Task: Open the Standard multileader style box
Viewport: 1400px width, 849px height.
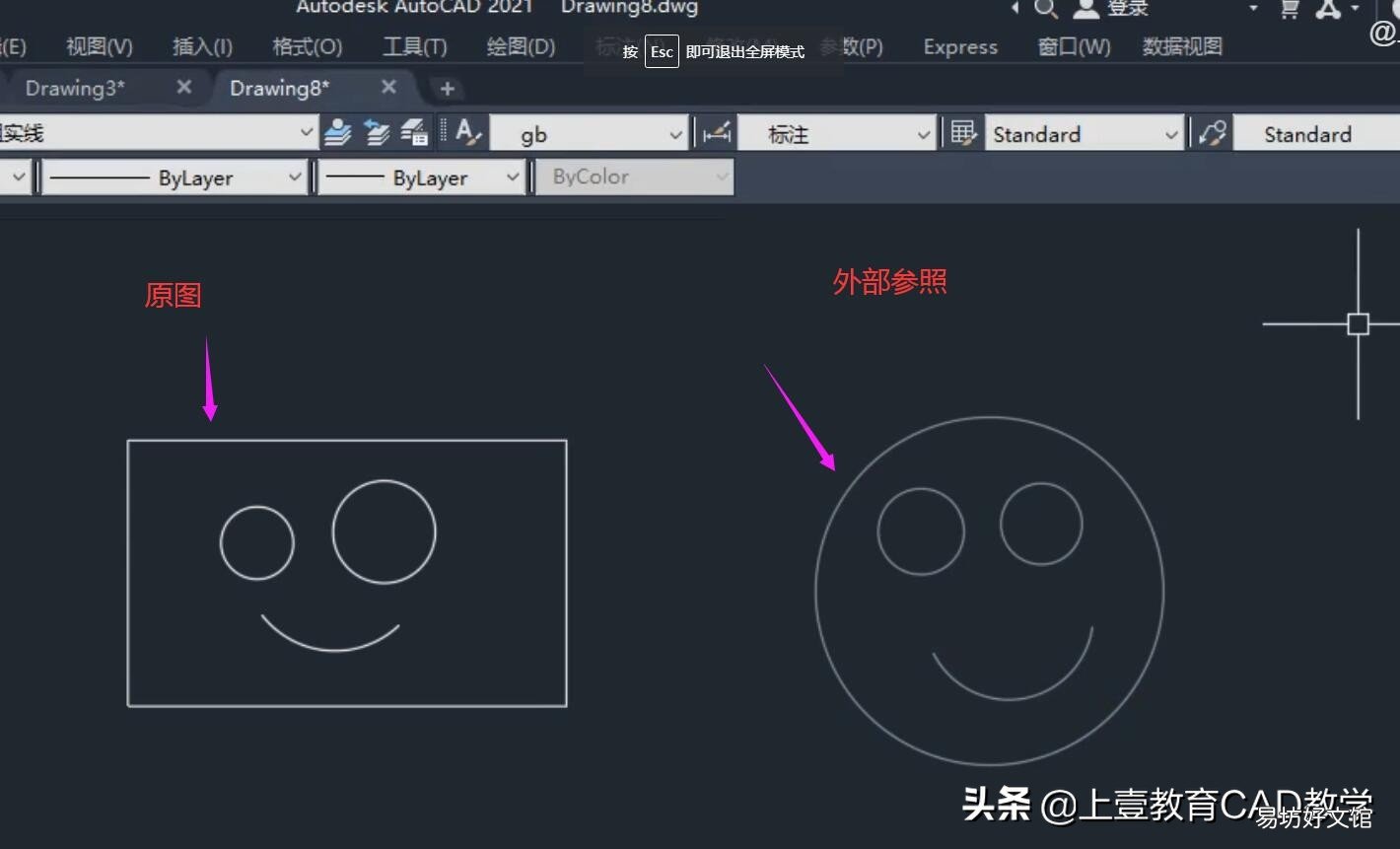Action: coord(1316,134)
